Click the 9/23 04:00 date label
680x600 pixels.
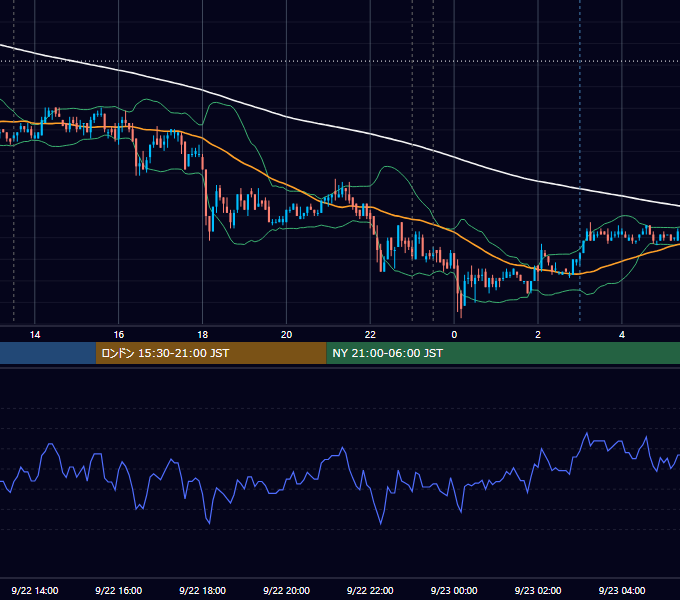tap(622, 590)
